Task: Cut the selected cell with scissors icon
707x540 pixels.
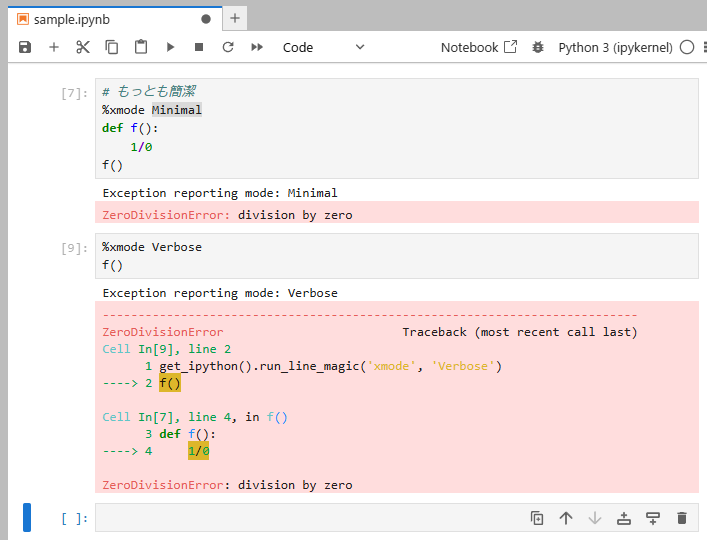Action: [83, 47]
